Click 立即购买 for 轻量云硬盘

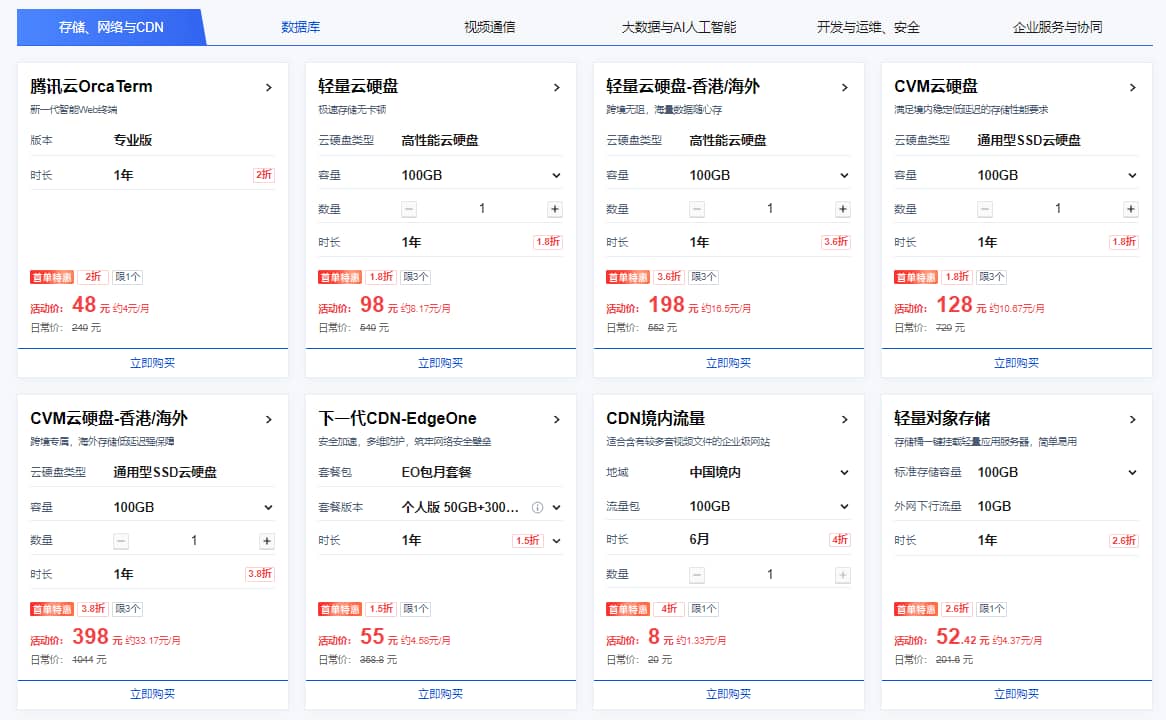440,363
